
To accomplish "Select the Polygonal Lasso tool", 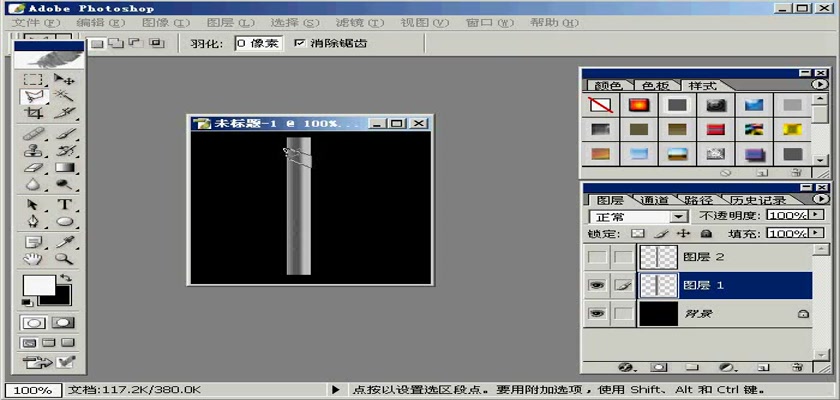I will 33,96.
